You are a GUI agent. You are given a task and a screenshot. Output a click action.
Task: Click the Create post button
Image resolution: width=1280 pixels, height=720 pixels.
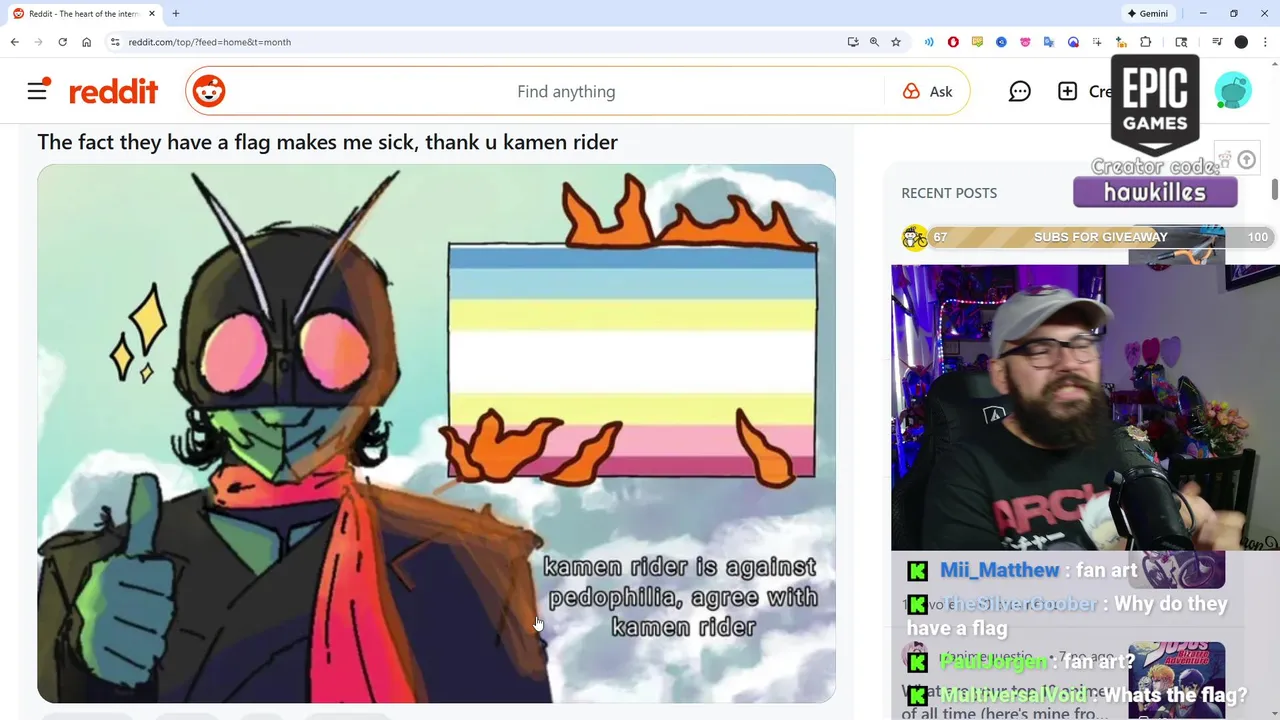pyautogui.click(x=1085, y=91)
